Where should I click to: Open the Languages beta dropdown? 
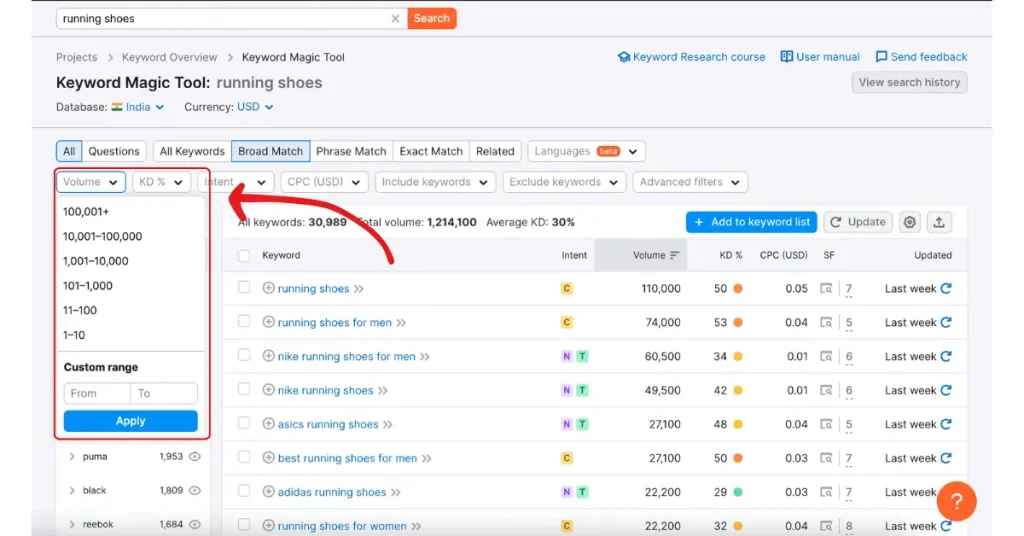click(586, 151)
